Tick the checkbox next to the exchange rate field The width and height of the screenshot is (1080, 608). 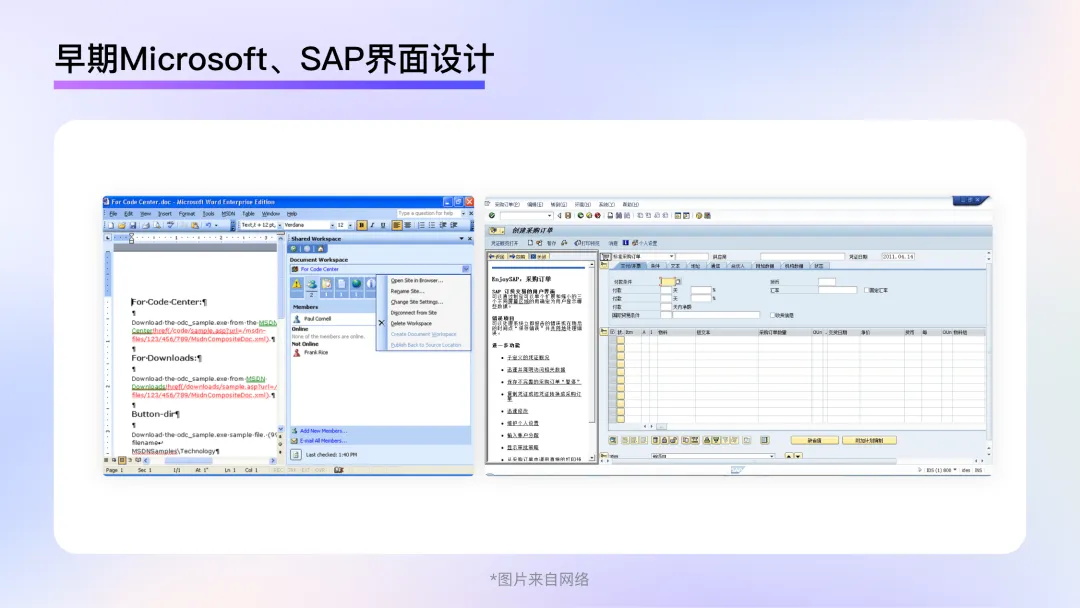coord(867,290)
